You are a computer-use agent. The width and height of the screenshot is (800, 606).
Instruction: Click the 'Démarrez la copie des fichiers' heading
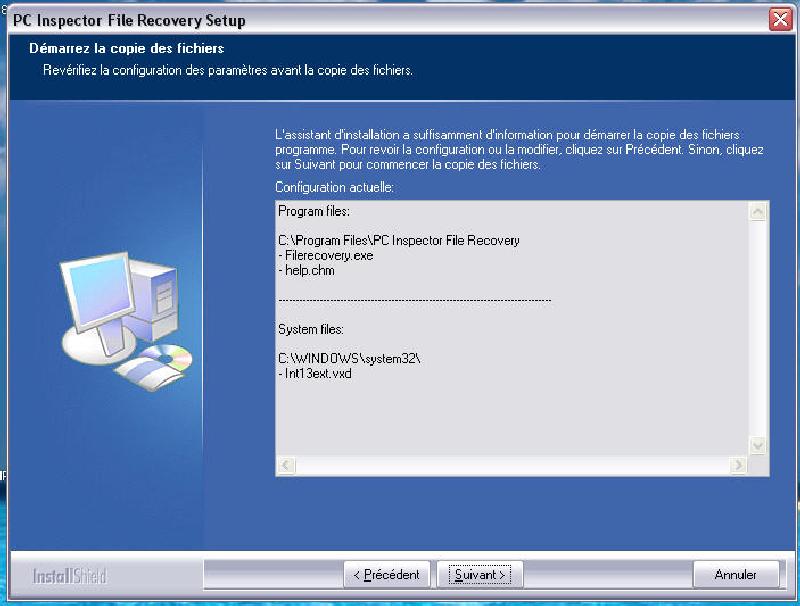127,48
